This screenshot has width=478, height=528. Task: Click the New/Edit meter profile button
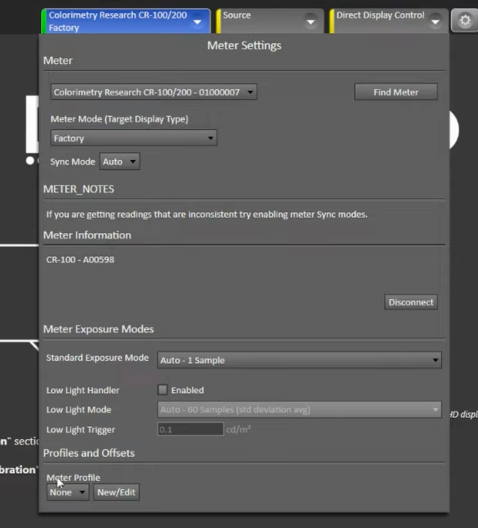[116, 492]
